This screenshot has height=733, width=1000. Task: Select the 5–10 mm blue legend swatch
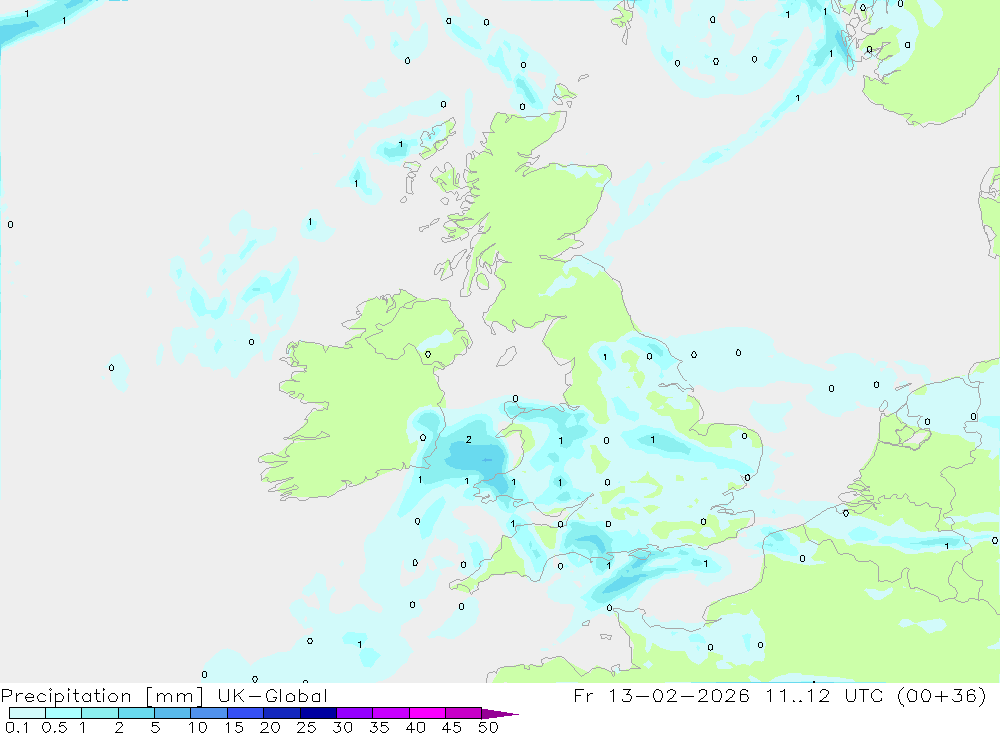coord(173,713)
